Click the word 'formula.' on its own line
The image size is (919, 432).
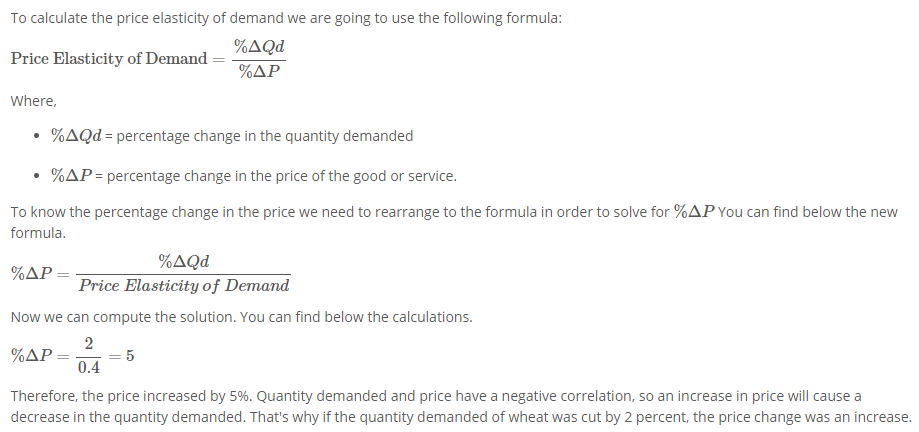pyautogui.click(x=38, y=233)
